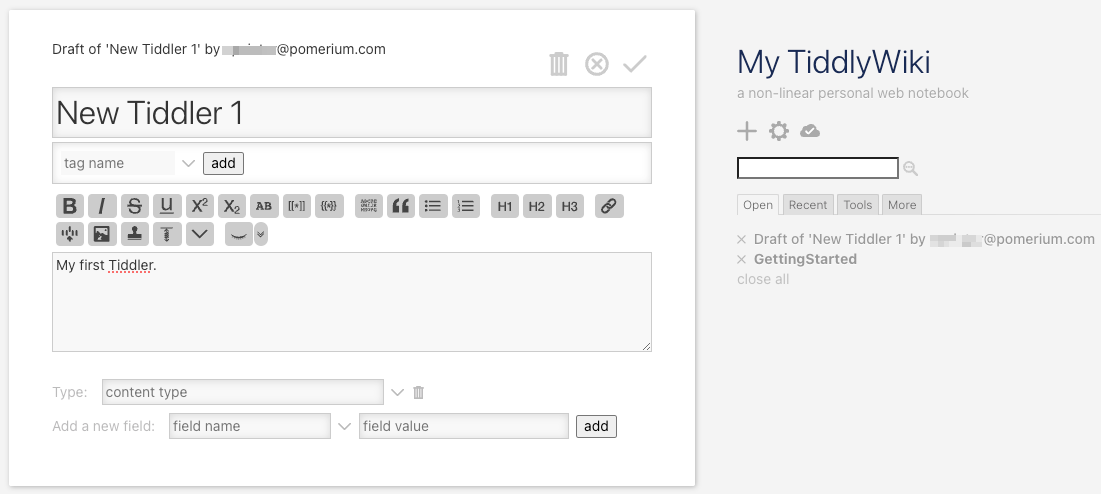Open the tag name dropdown arrow

coord(187,163)
